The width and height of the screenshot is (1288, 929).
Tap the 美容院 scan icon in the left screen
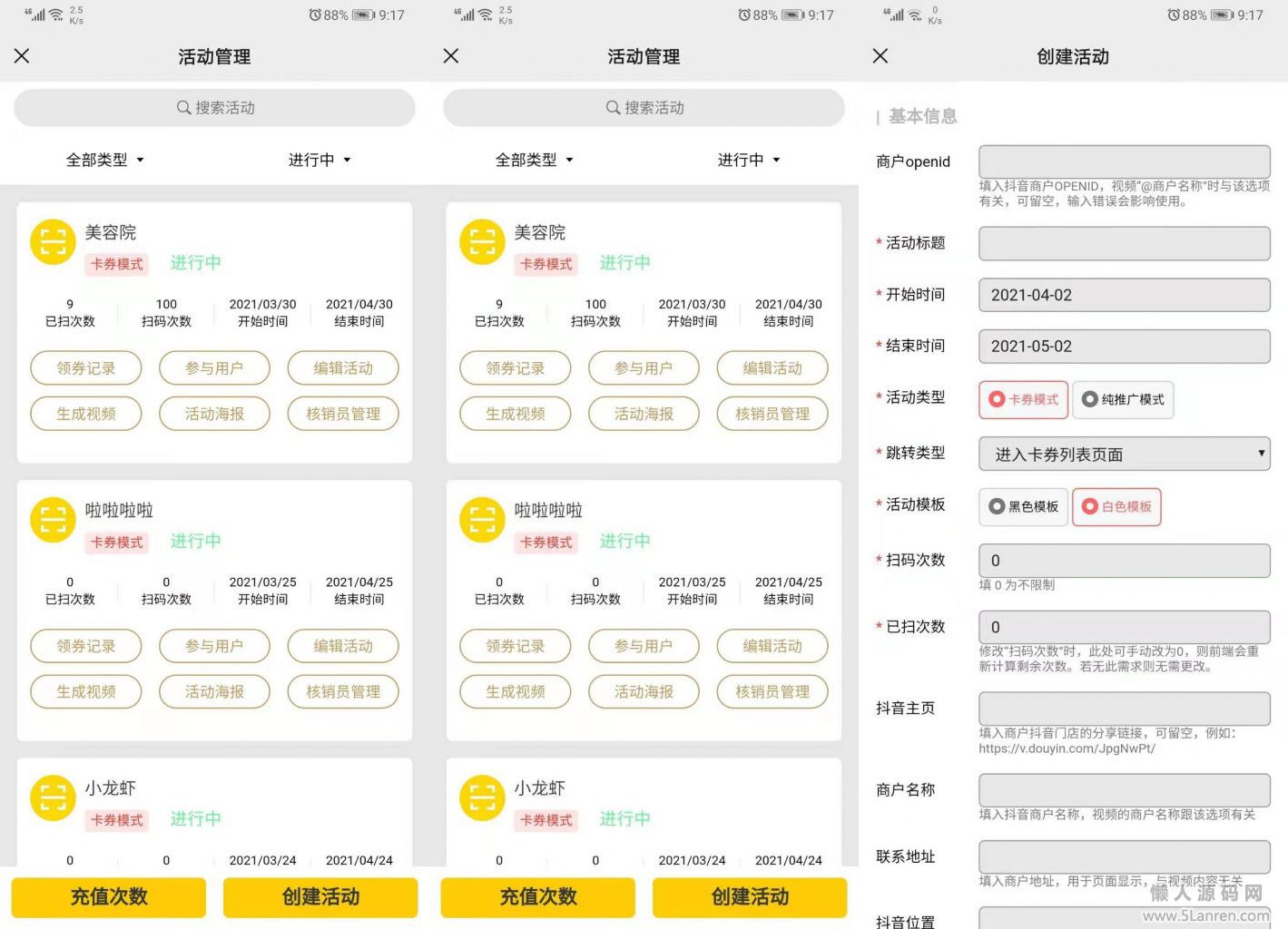click(x=53, y=242)
